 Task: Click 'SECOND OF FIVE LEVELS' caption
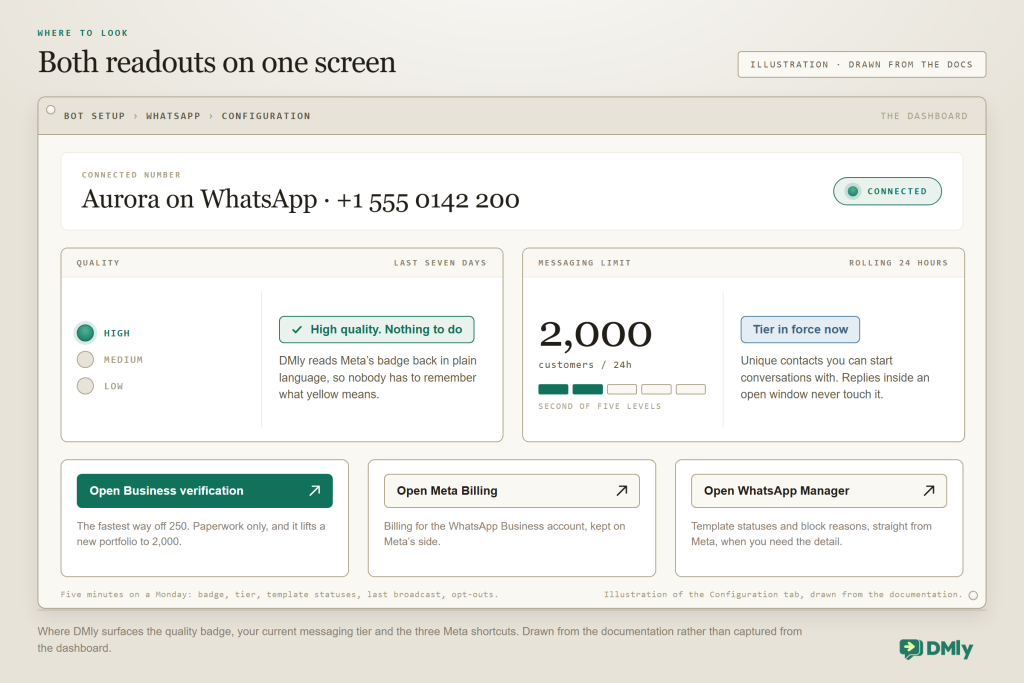(x=600, y=406)
